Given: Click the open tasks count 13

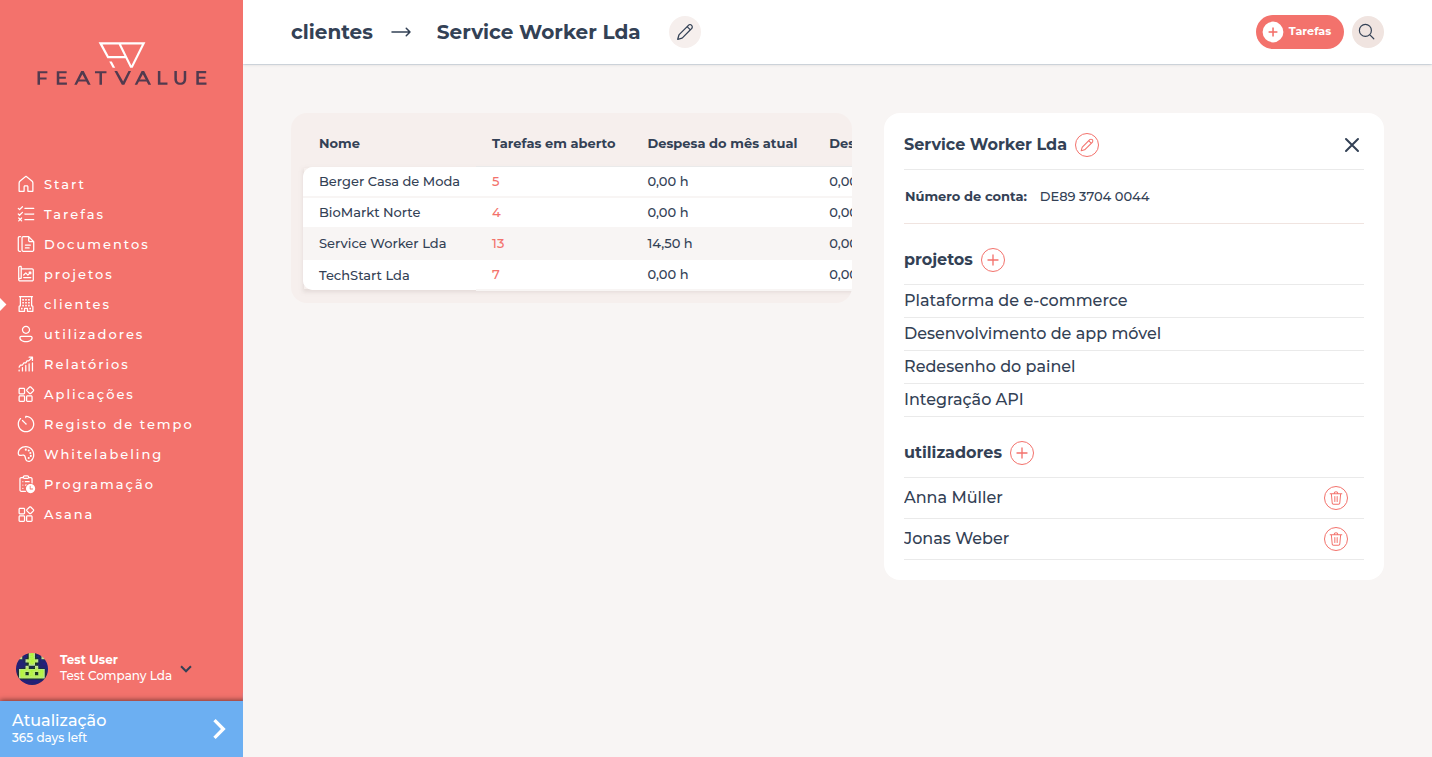Looking at the screenshot, I should (x=498, y=244).
